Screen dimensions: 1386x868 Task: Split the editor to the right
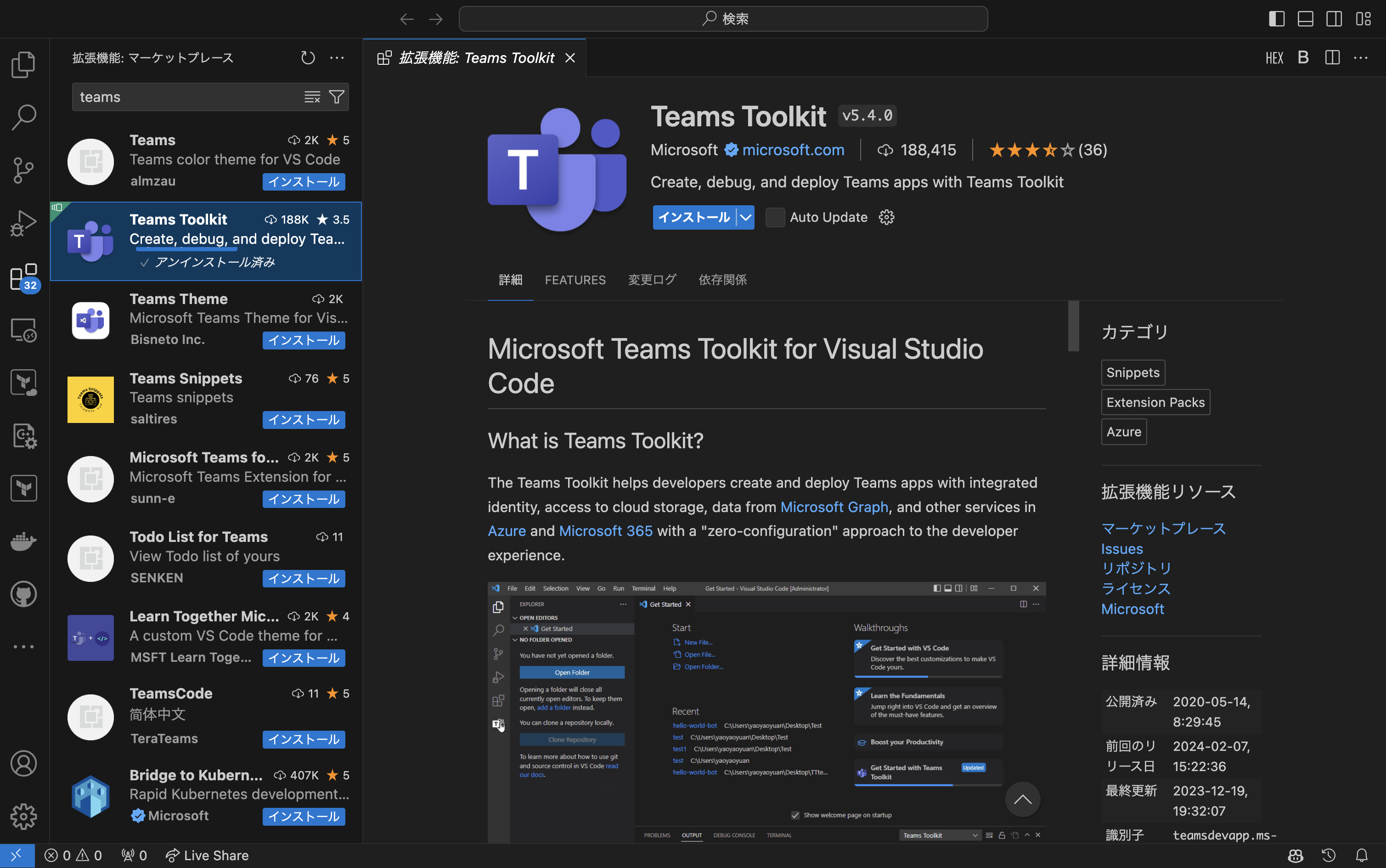coord(1332,57)
